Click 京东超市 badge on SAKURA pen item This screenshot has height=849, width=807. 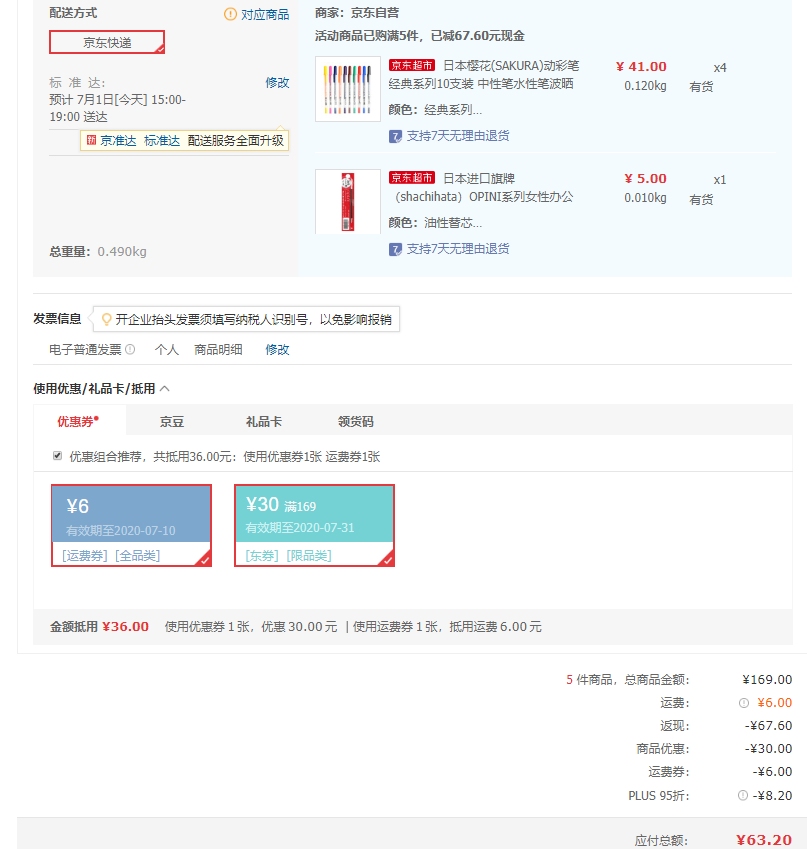click(412, 66)
